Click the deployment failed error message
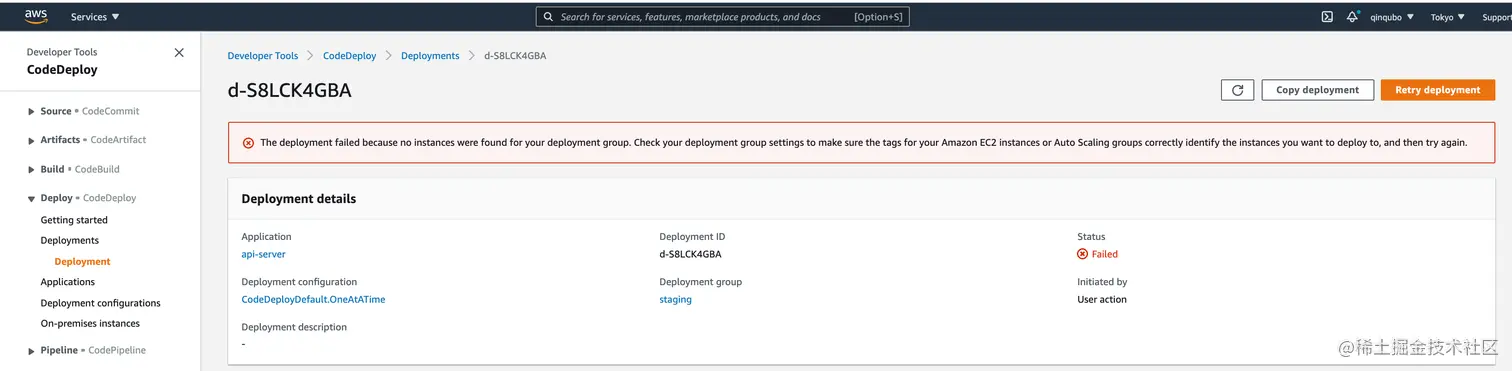The image size is (1512, 371). coord(863,143)
